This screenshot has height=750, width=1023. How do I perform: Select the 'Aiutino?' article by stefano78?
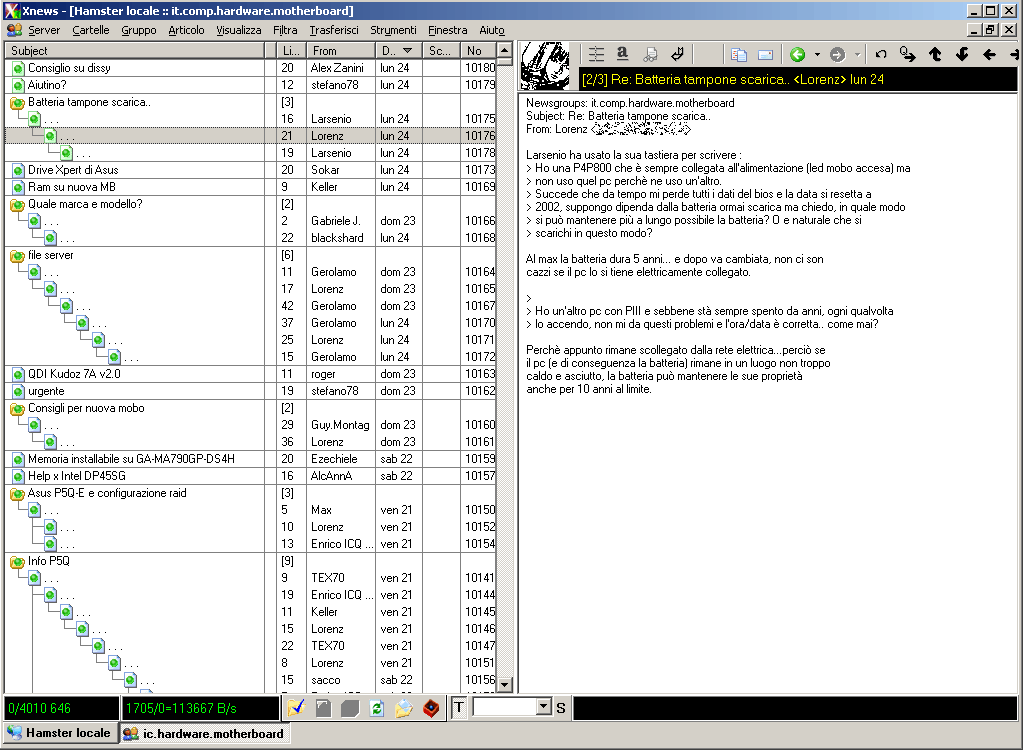coord(251,85)
